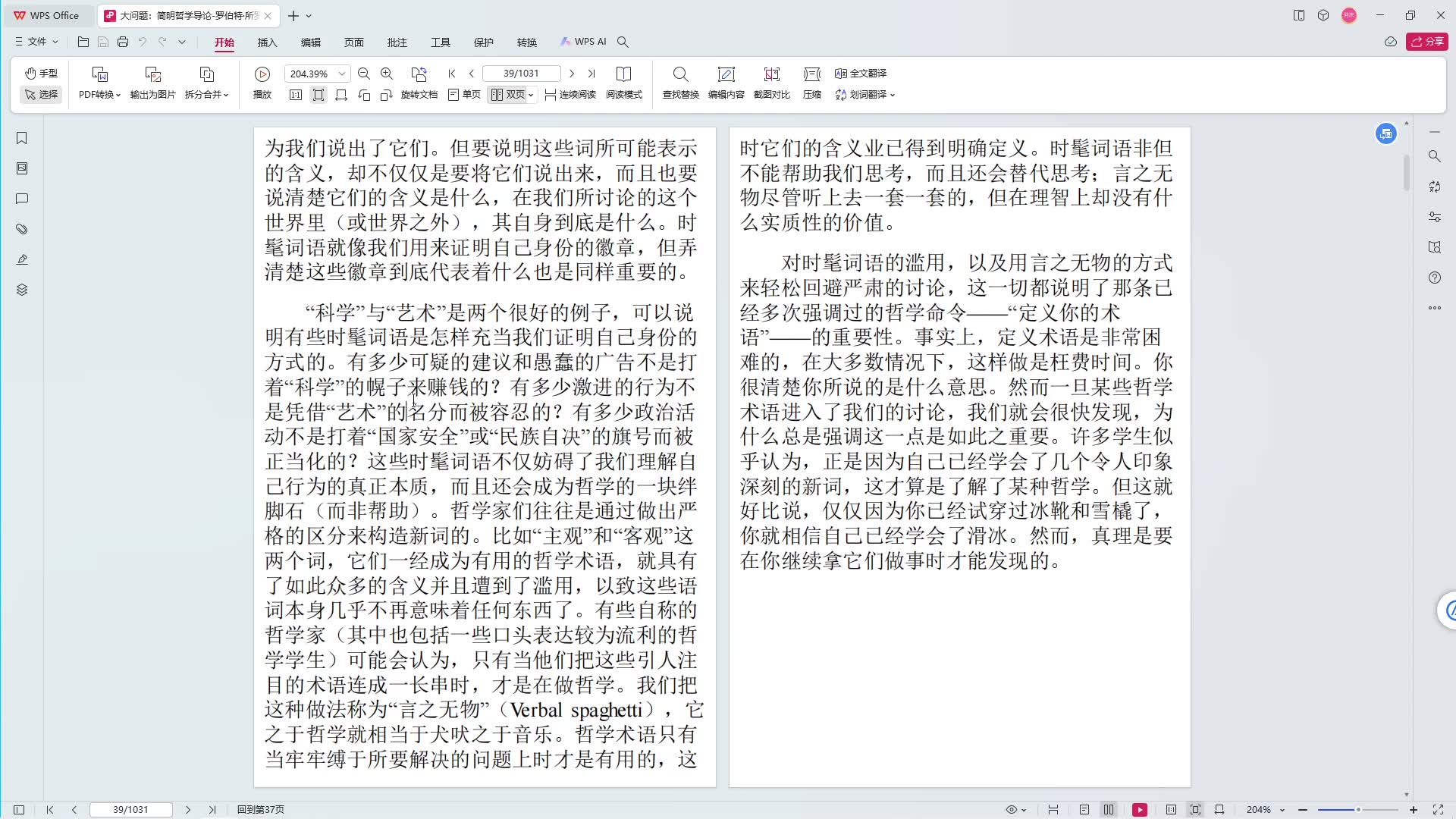Toggle fit page view in toolbar
The width and height of the screenshot is (1456, 819).
coord(318,95)
